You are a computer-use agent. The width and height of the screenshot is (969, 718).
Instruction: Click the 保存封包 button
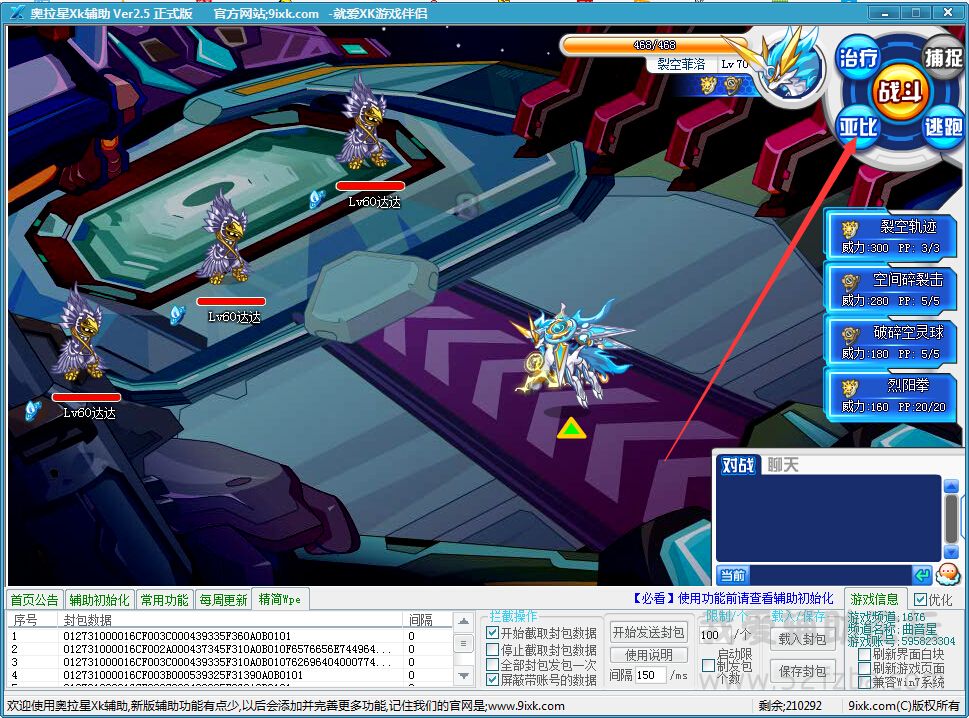(x=802, y=671)
